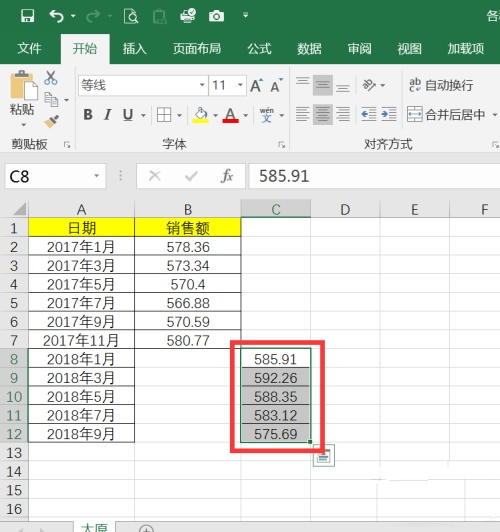Viewport: 500px width, 532px height.
Task: Toggle Middle Align in alignment group
Action: click(323, 85)
